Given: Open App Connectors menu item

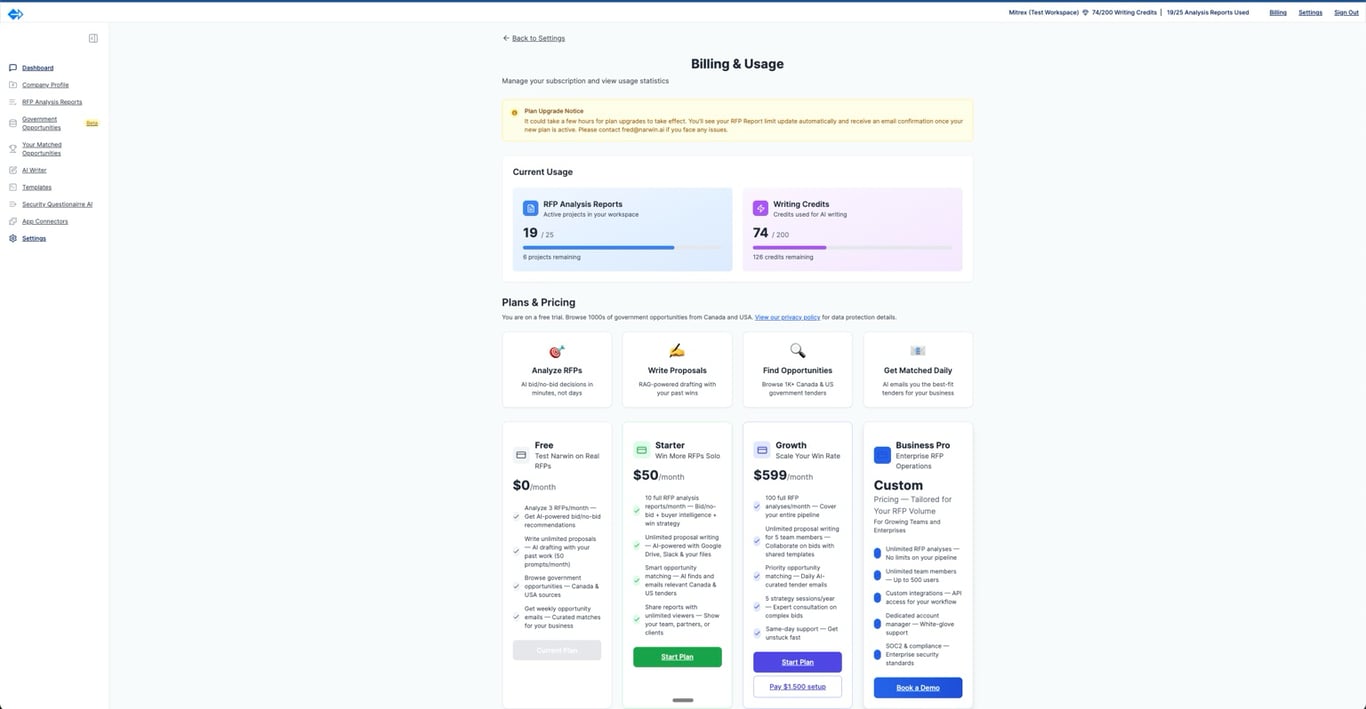Looking at the screenshot, I should coord(45,221).
